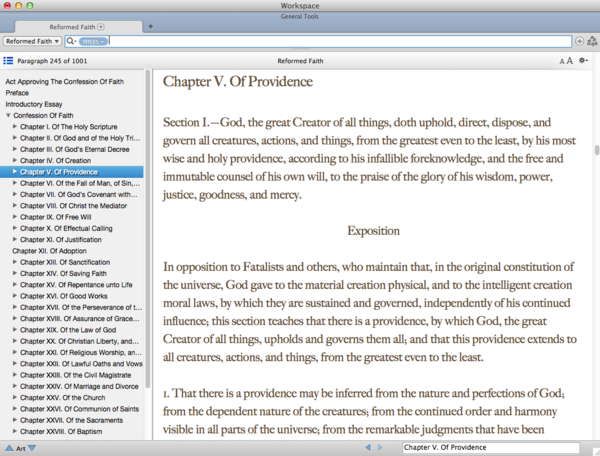Click the table of contents scrollbar
Viewport: 600px width, 456px height.
point(148,230)
